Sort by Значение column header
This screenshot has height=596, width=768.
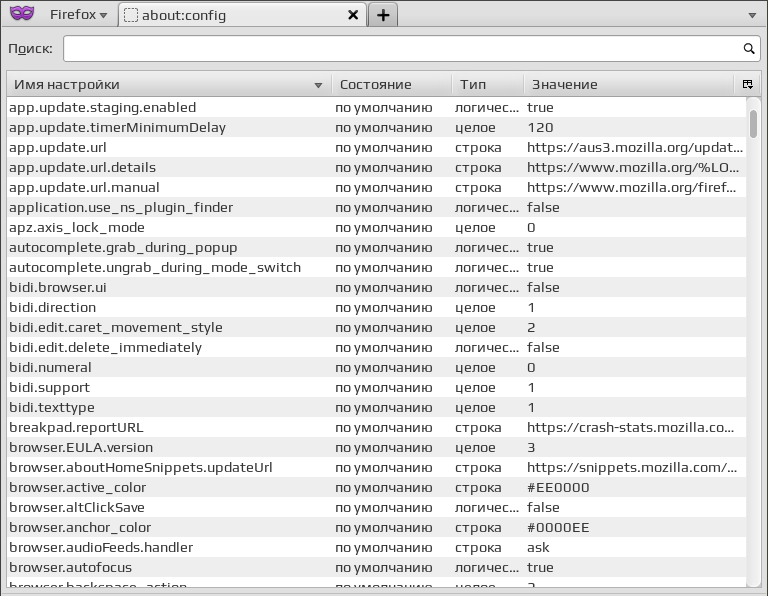click(629, 84)
